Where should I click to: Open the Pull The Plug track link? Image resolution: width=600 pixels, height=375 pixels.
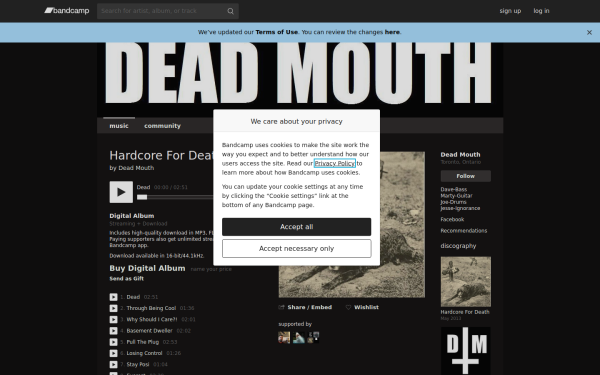pos(143,342)
